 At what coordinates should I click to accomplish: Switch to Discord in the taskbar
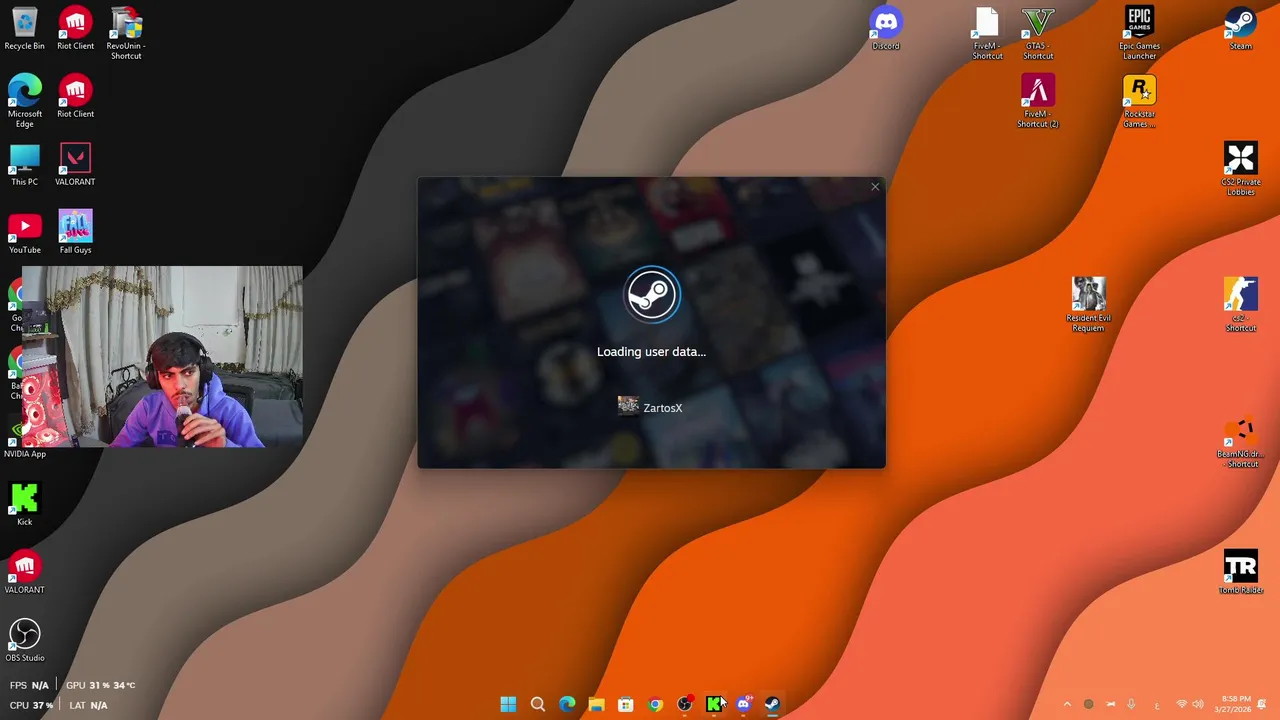[743, 704]
